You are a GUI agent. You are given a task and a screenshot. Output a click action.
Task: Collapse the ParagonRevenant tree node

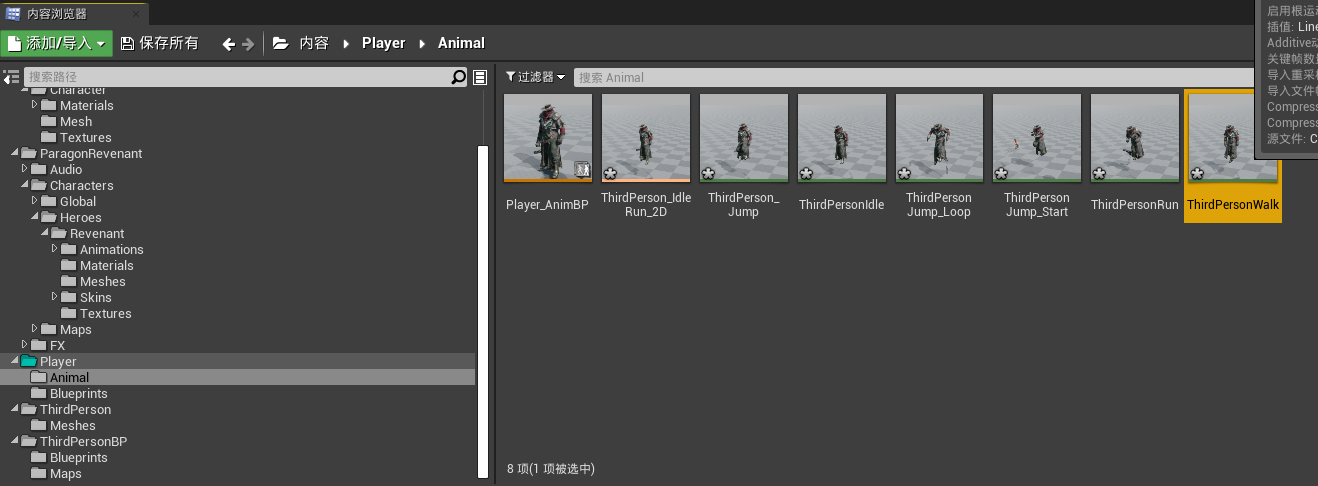tap(14, 154)
